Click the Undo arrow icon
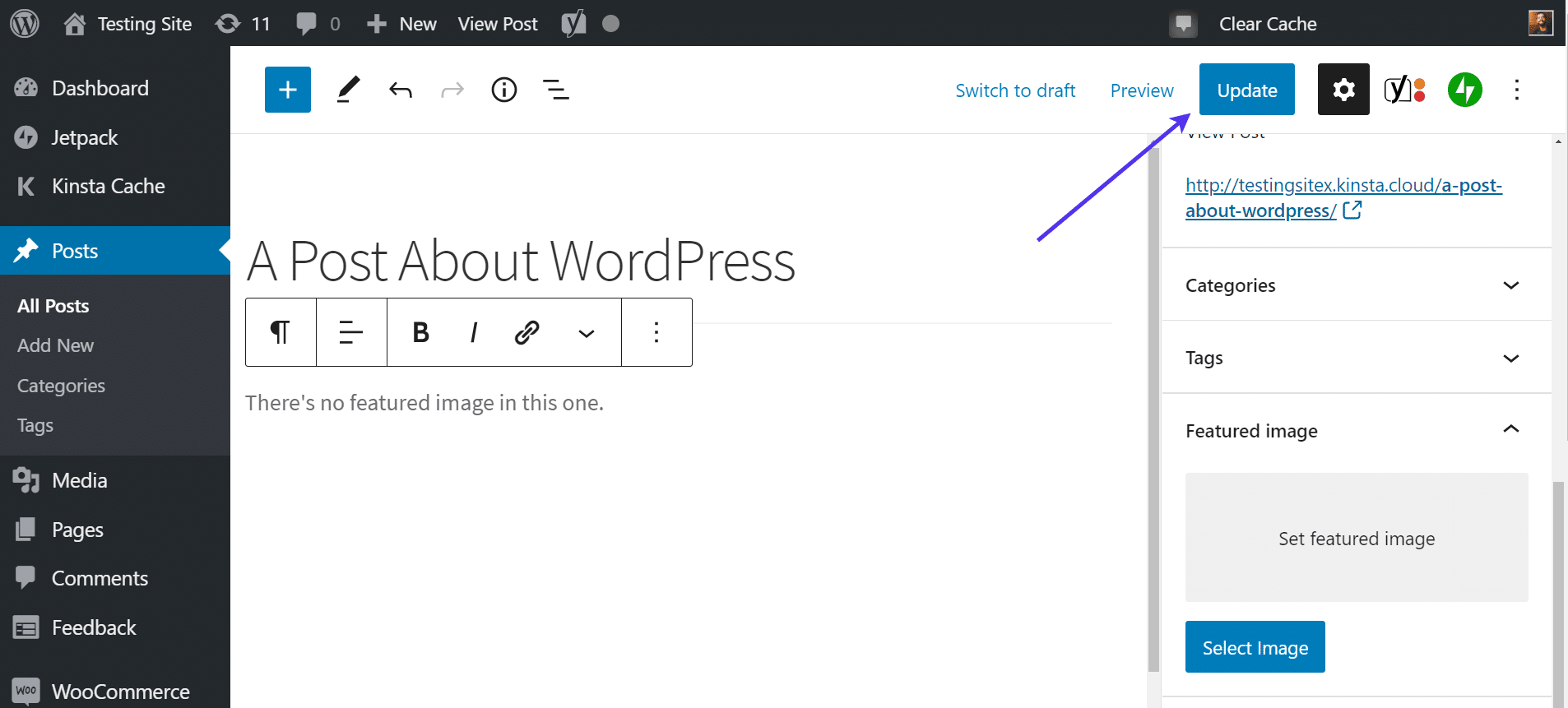 coord(401,90)
